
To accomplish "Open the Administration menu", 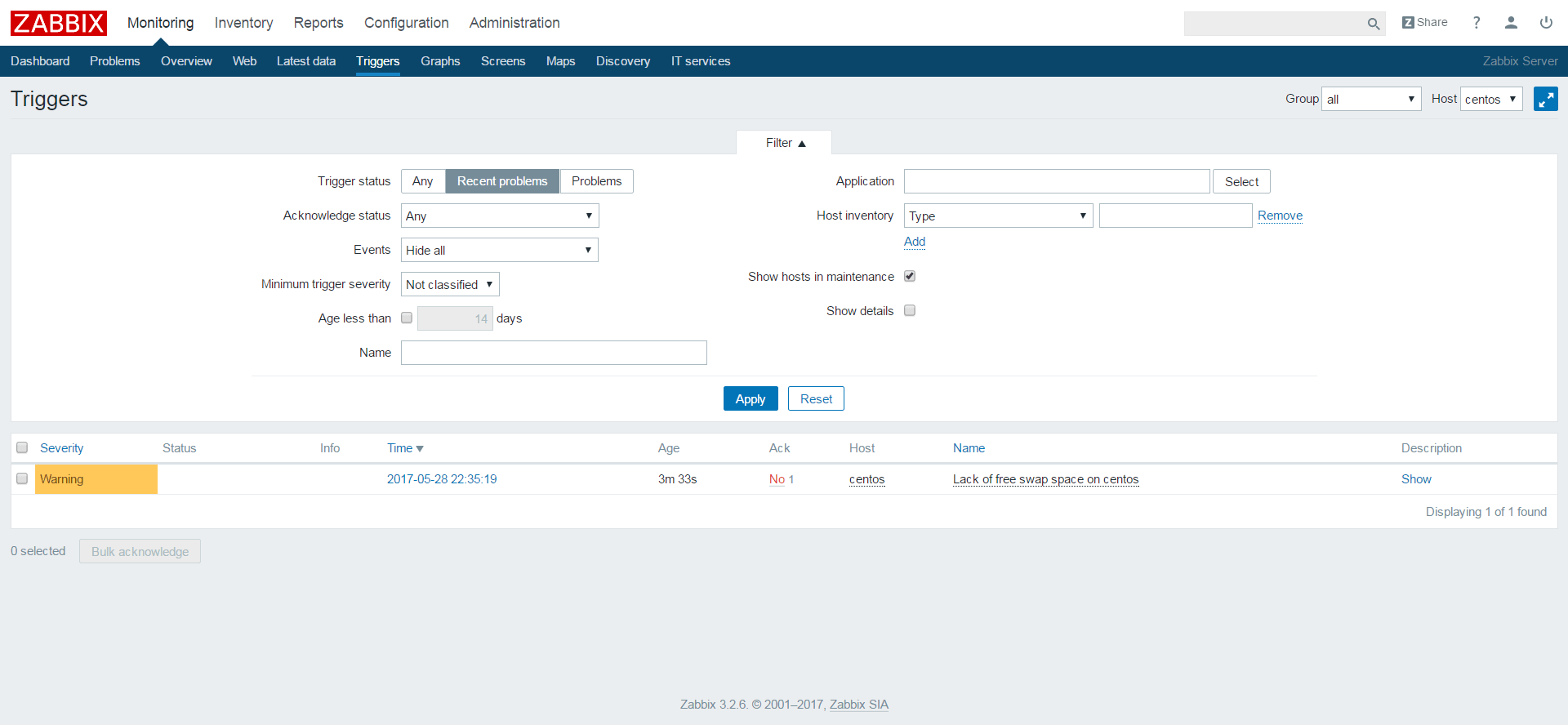I will point(514,23).
